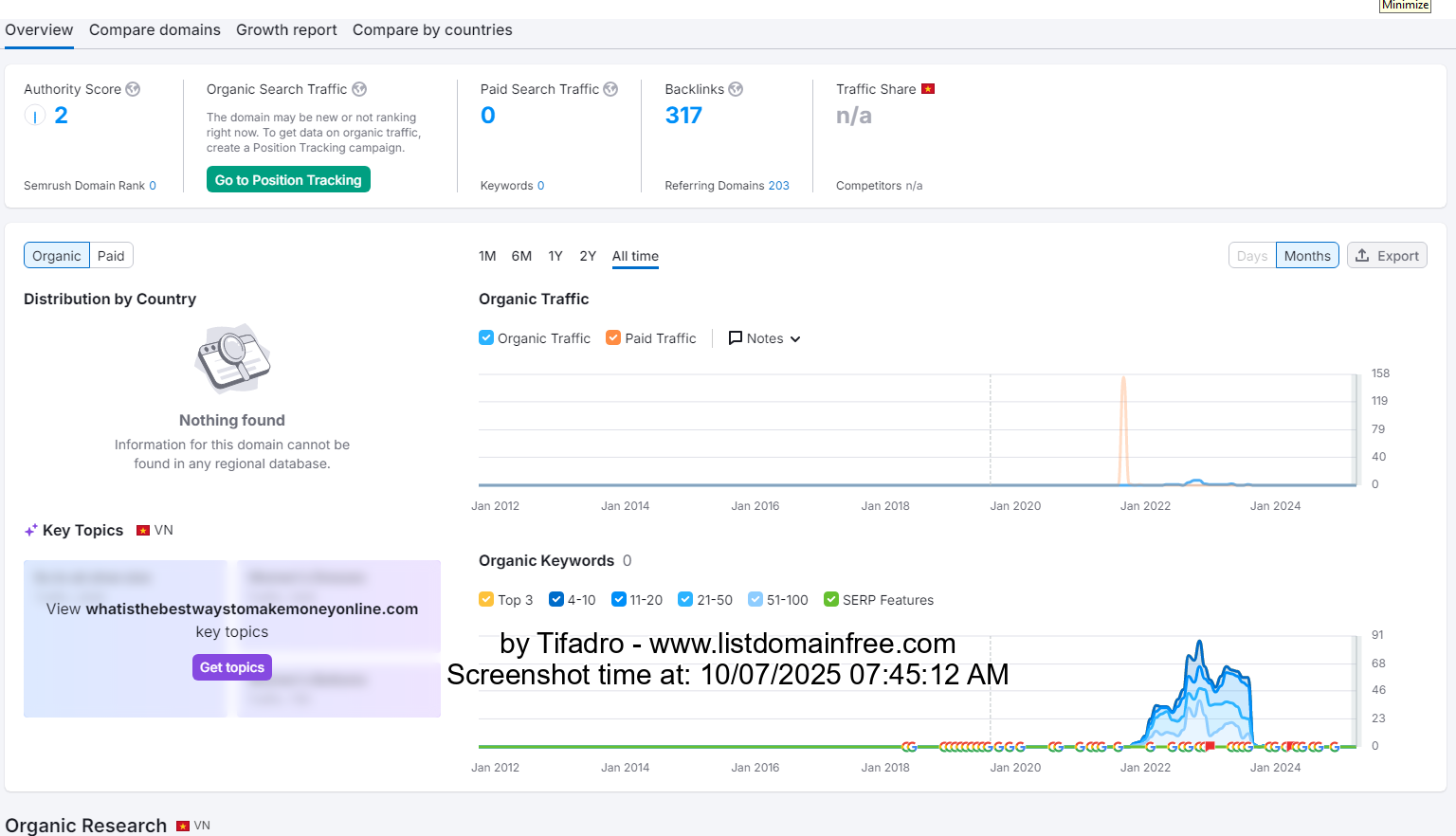Click the Competitors n/a text

(x=879, y=186)
